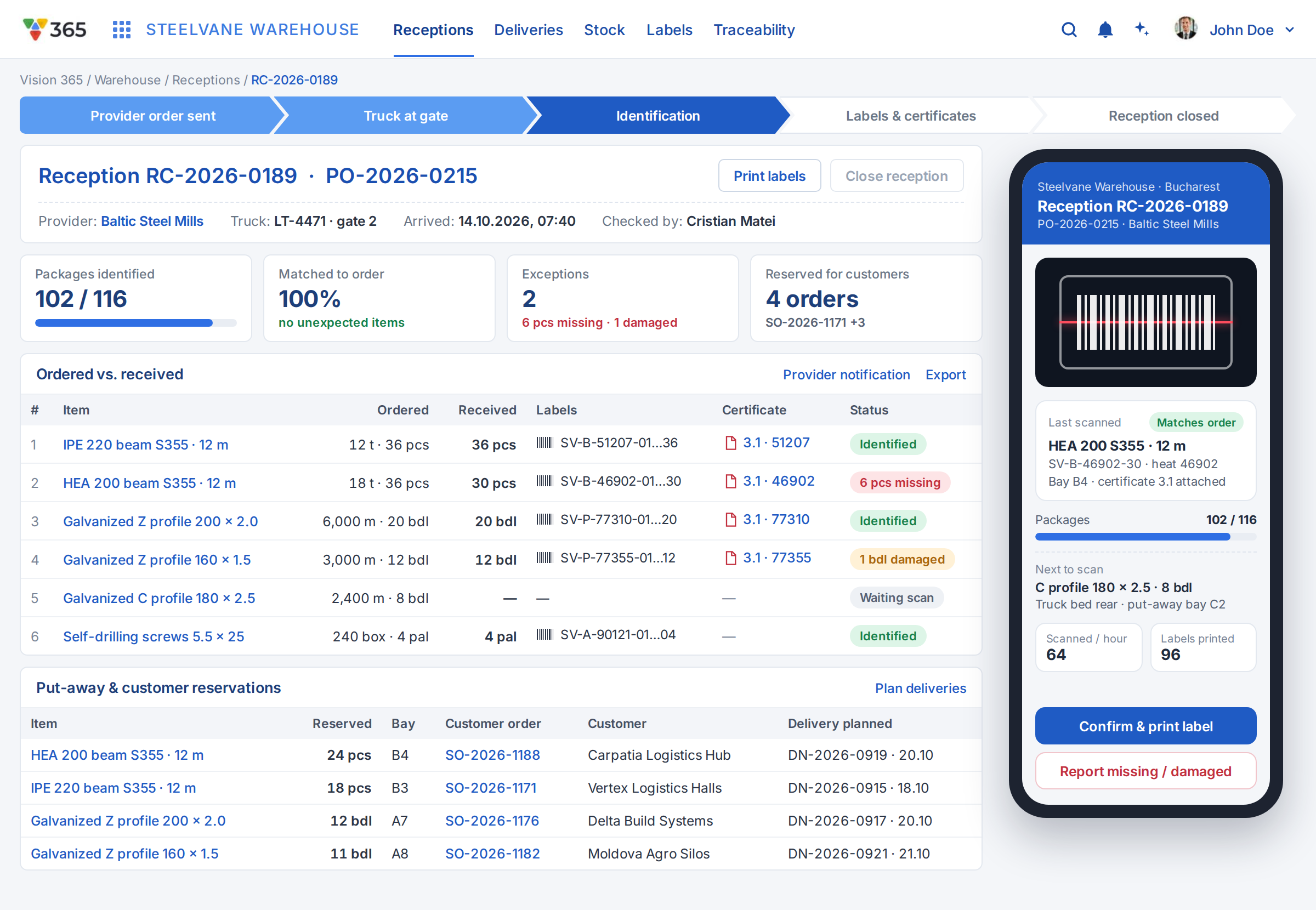Image resolution: width=1316 pixels, height=910 pixels.
Task: Click the Vision 365 logo
Action: [x=54, y=30]
